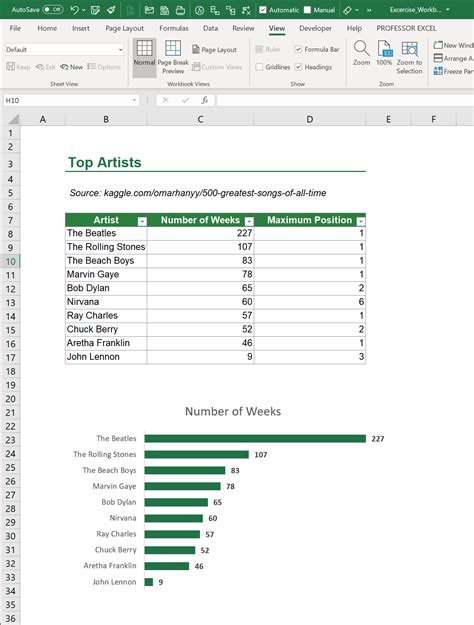474x625 pixels.
Task: Click the format painter brush icon
Action: click(112, 10)
